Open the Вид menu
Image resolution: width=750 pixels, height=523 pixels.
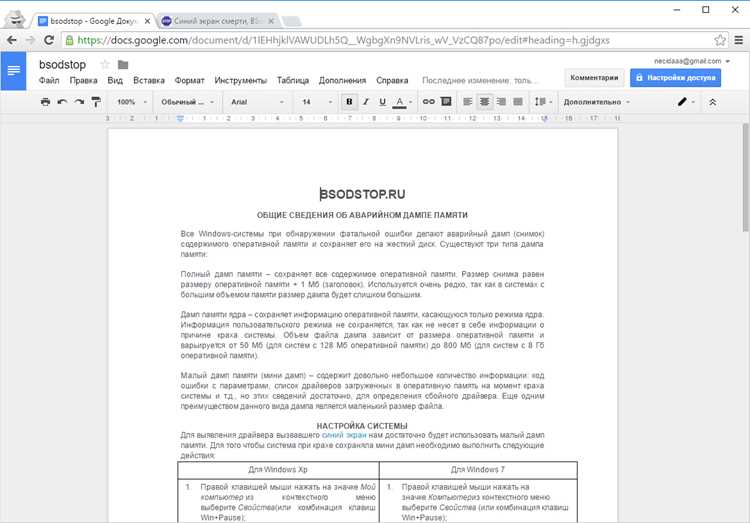[115, 80]
